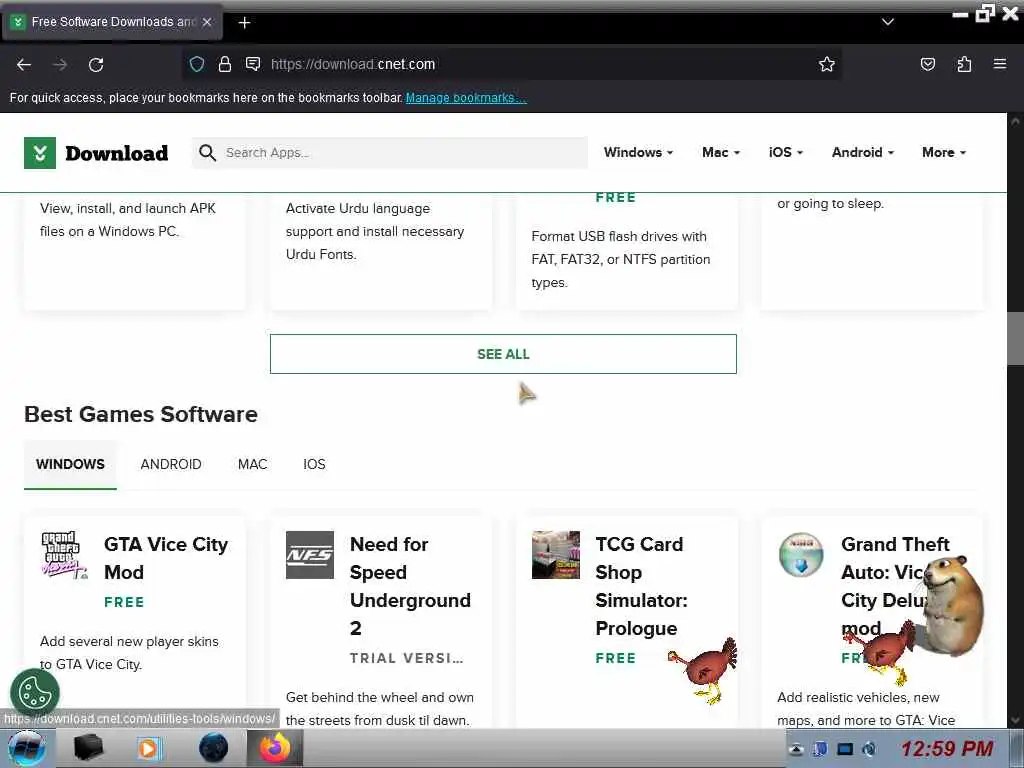Expand the Android navigation dropdown
This screenshot has width=1024, height=768.
(x=863, y=152)
